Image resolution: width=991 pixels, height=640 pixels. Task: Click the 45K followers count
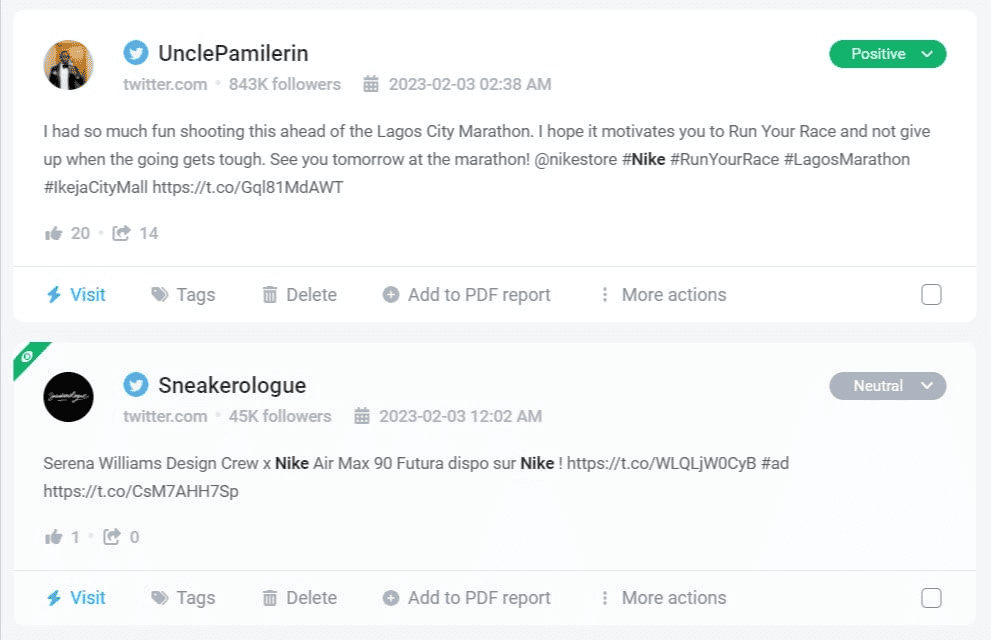pyautogui.click(x=280, y=416)
